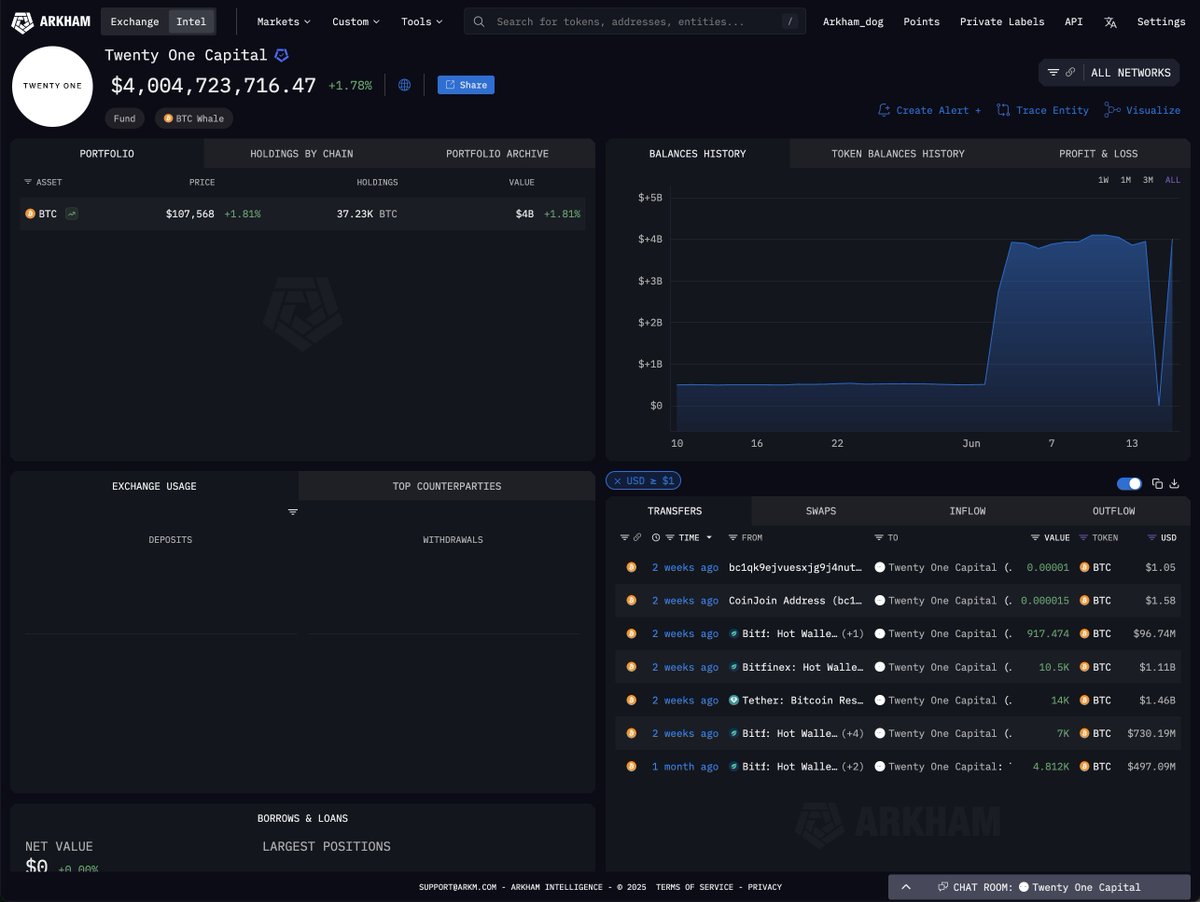Click the verified badge beside Twenty One Capital

(x=282, y=56)
